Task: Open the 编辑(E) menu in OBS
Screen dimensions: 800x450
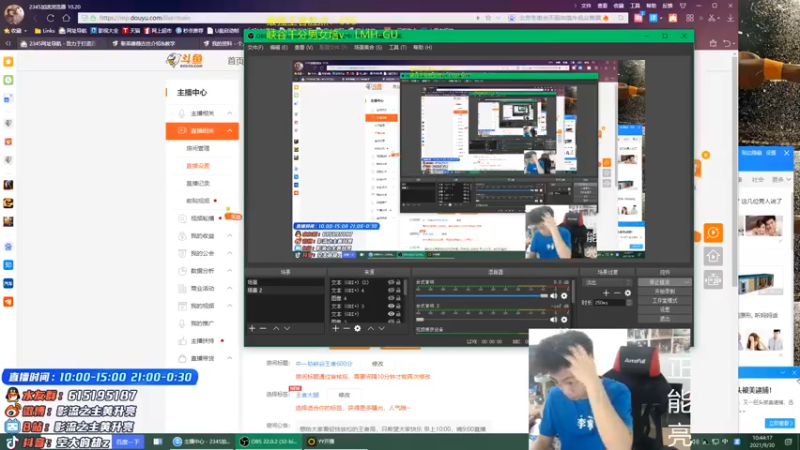Action: pyautogui.click(x=279, y=47)
